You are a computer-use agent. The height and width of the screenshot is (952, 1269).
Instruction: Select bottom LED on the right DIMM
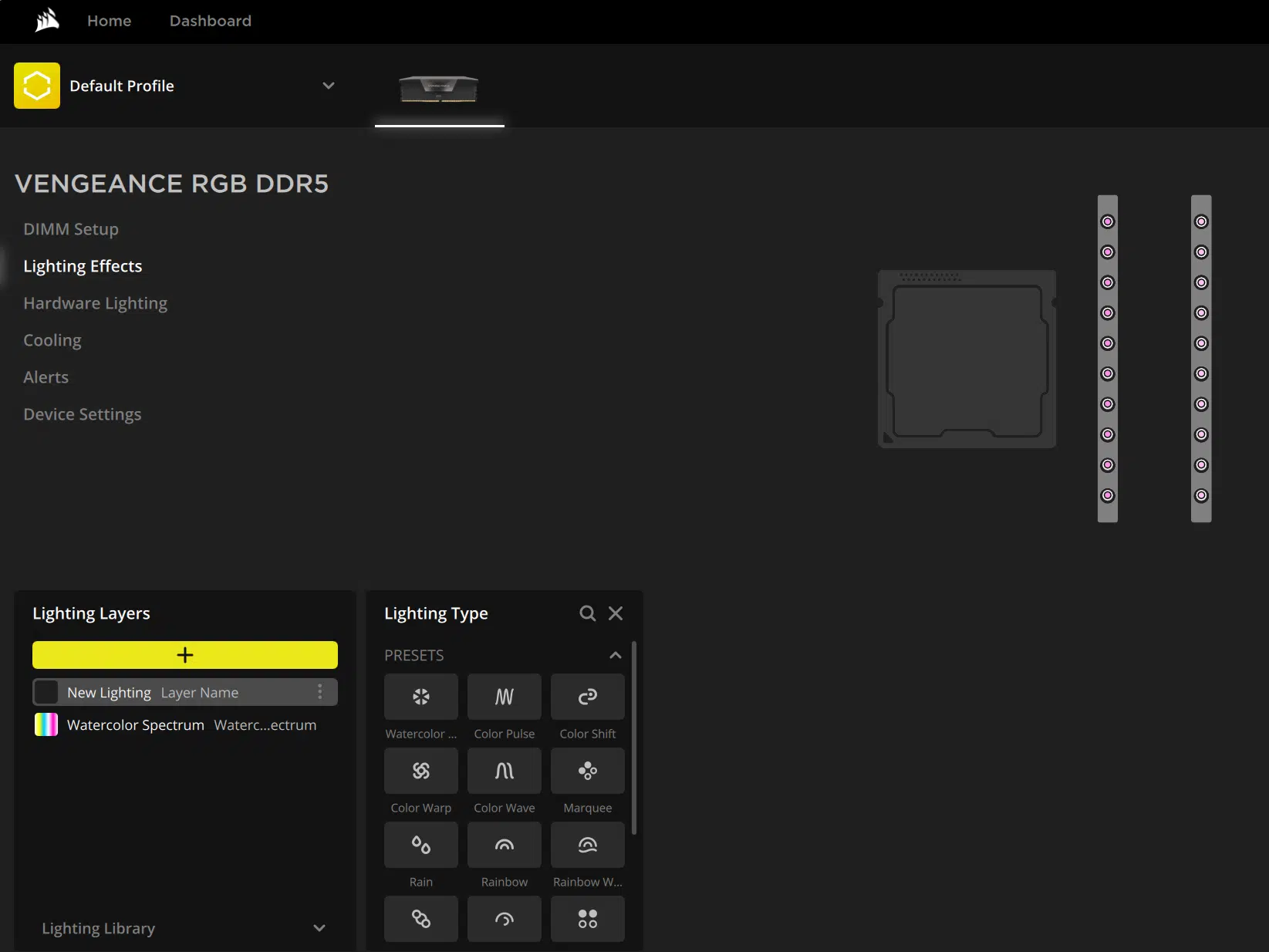1201,495
